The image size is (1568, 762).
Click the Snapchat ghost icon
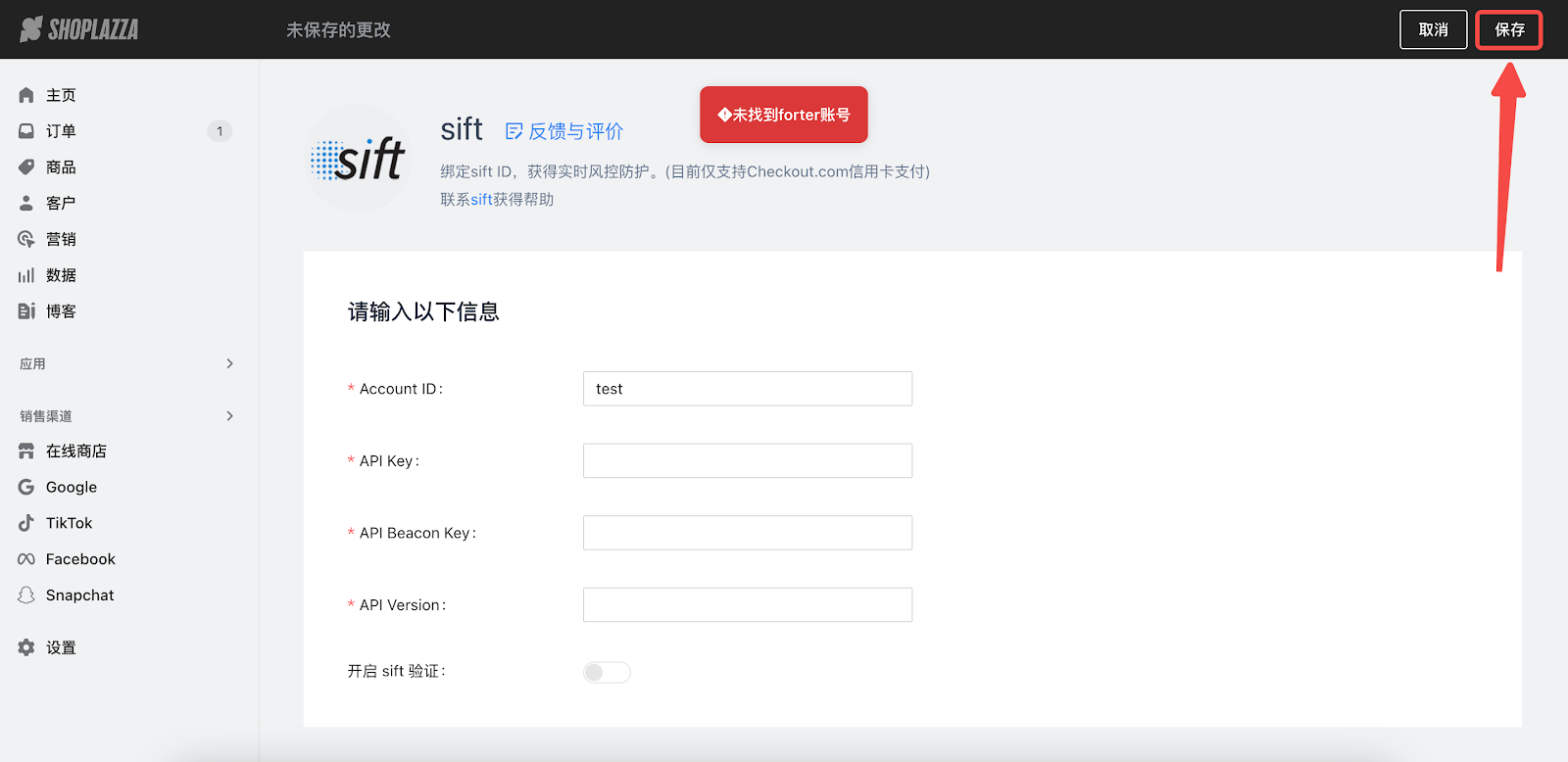tap(26, 595)
